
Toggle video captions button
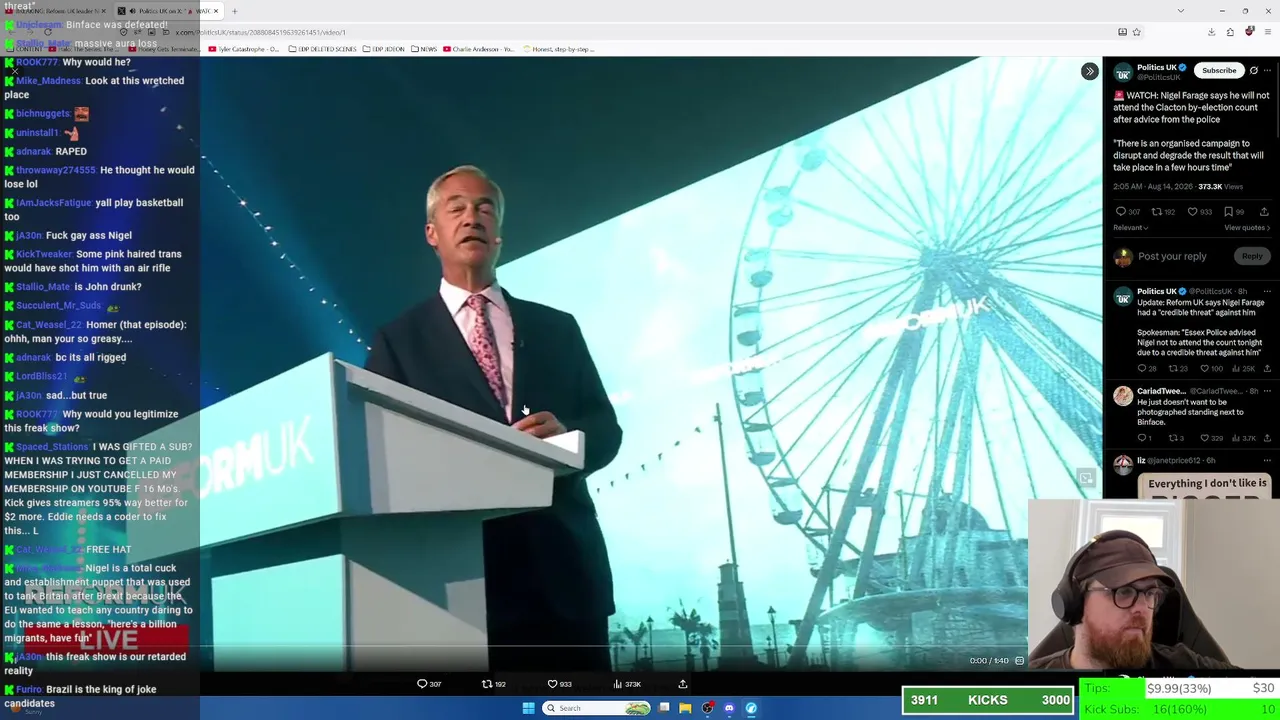(1019, 660)
